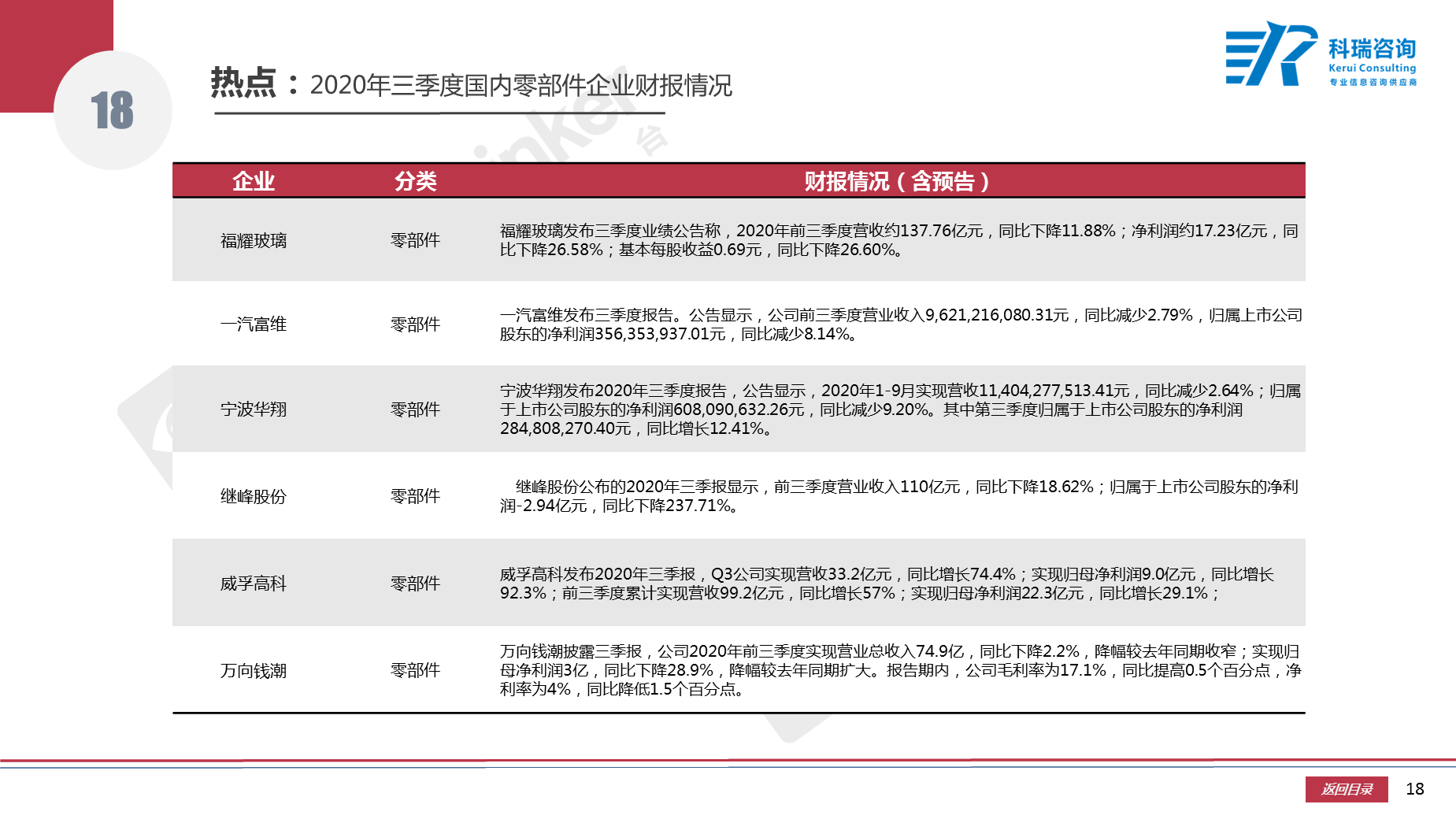This screenshot has height=819, width=1456.
Task: Click the 万向钱潮 earnings description text
Action: point(900,670)
